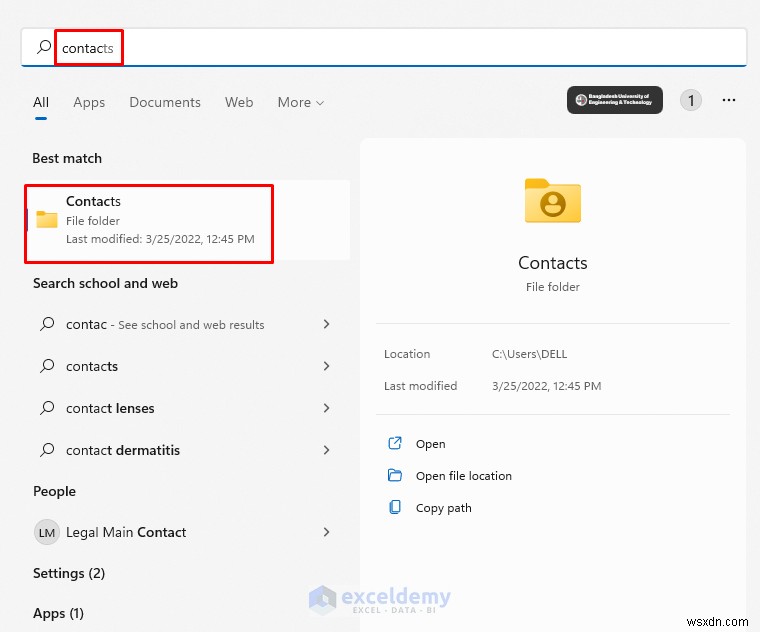Open the three-dot options menu
760x632 pixels.
tap(728, 100)
